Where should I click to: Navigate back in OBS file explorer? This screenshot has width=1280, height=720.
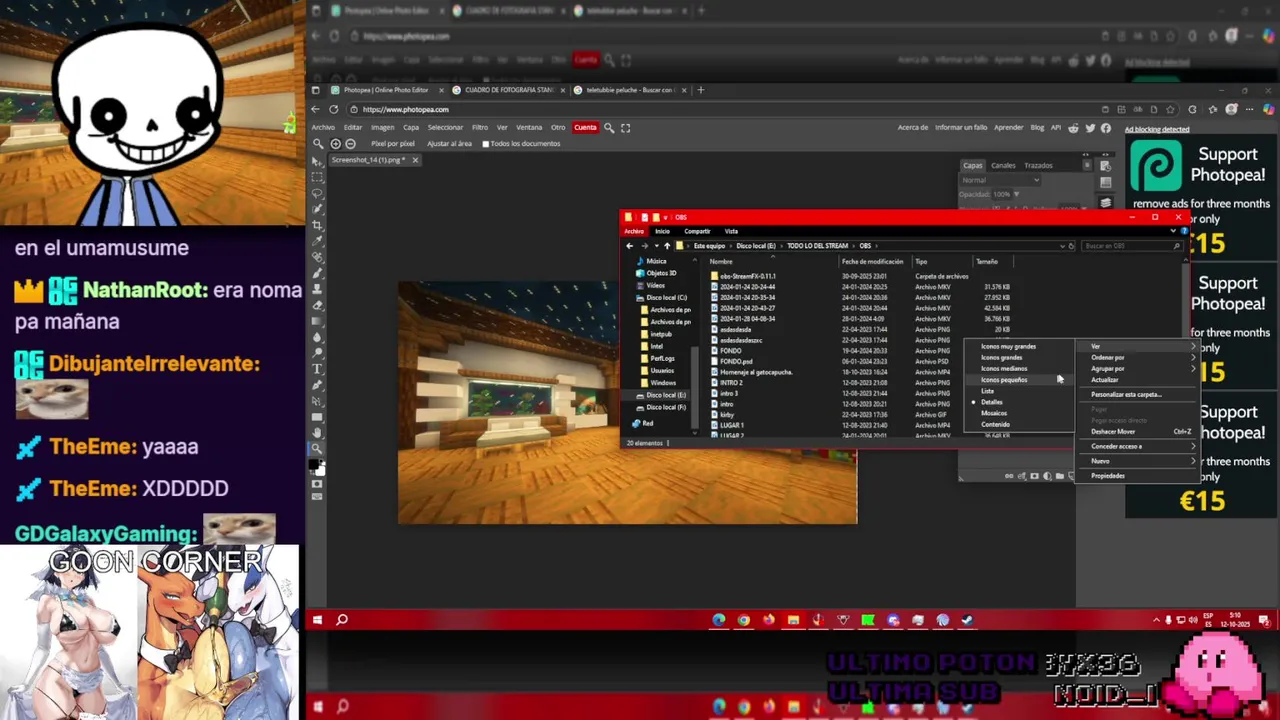(629, 246)
